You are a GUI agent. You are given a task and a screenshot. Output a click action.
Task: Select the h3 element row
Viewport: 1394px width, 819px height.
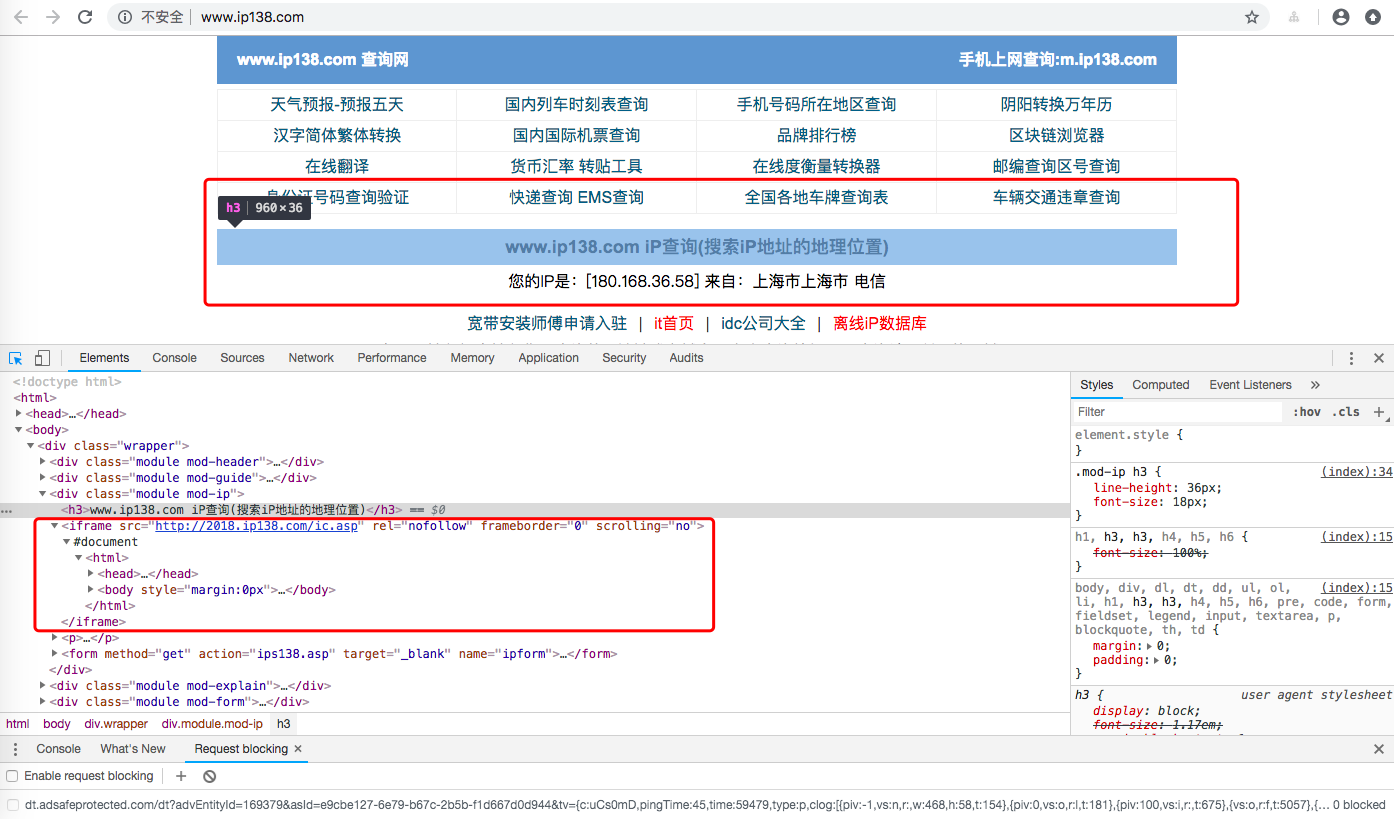535,510
